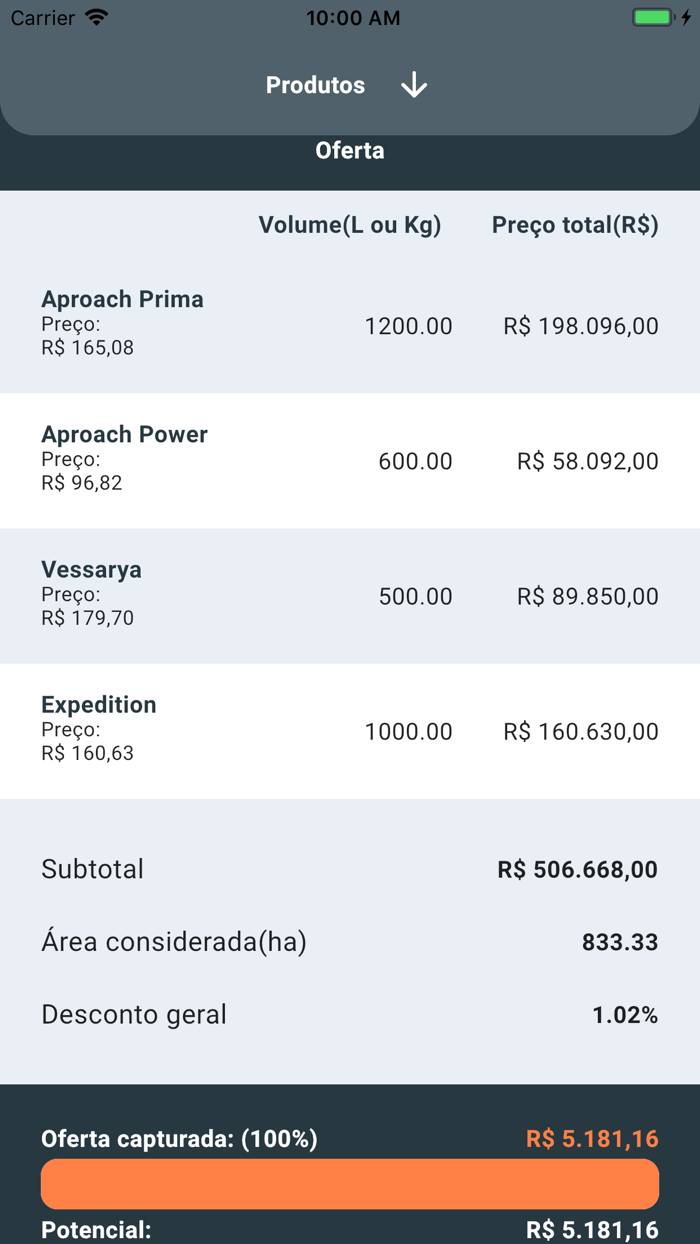
Task: Tap the Área considerada value 833.33
Action: coord(620,942)
